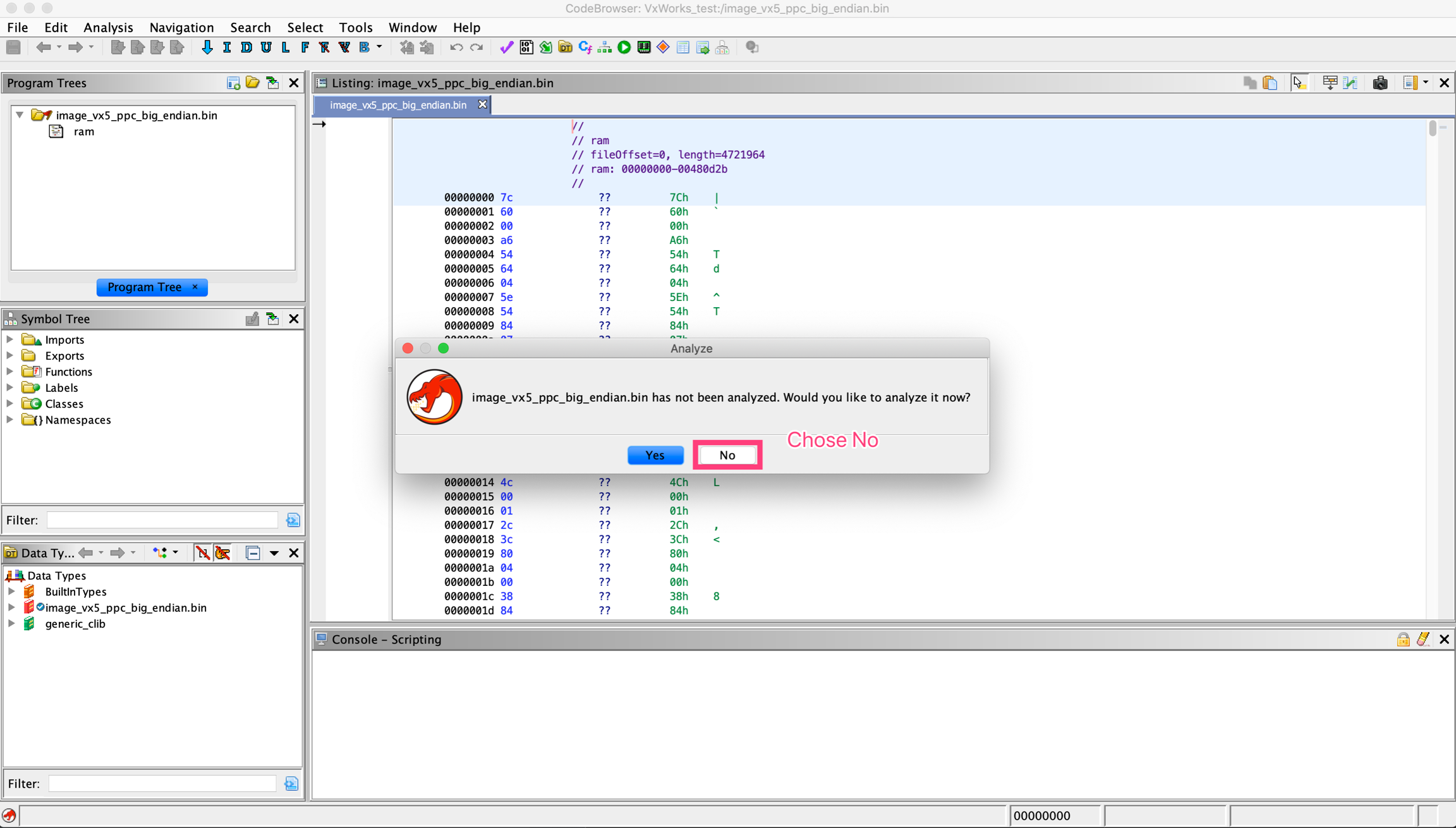Click the listing snapshot camera icon

(1380, 83)
